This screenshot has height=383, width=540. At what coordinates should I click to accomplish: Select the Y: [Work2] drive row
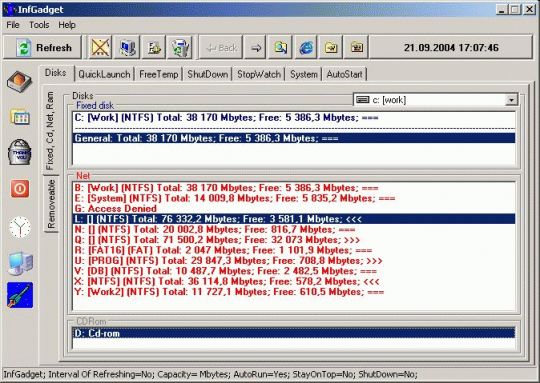click(x=294, y=292)
